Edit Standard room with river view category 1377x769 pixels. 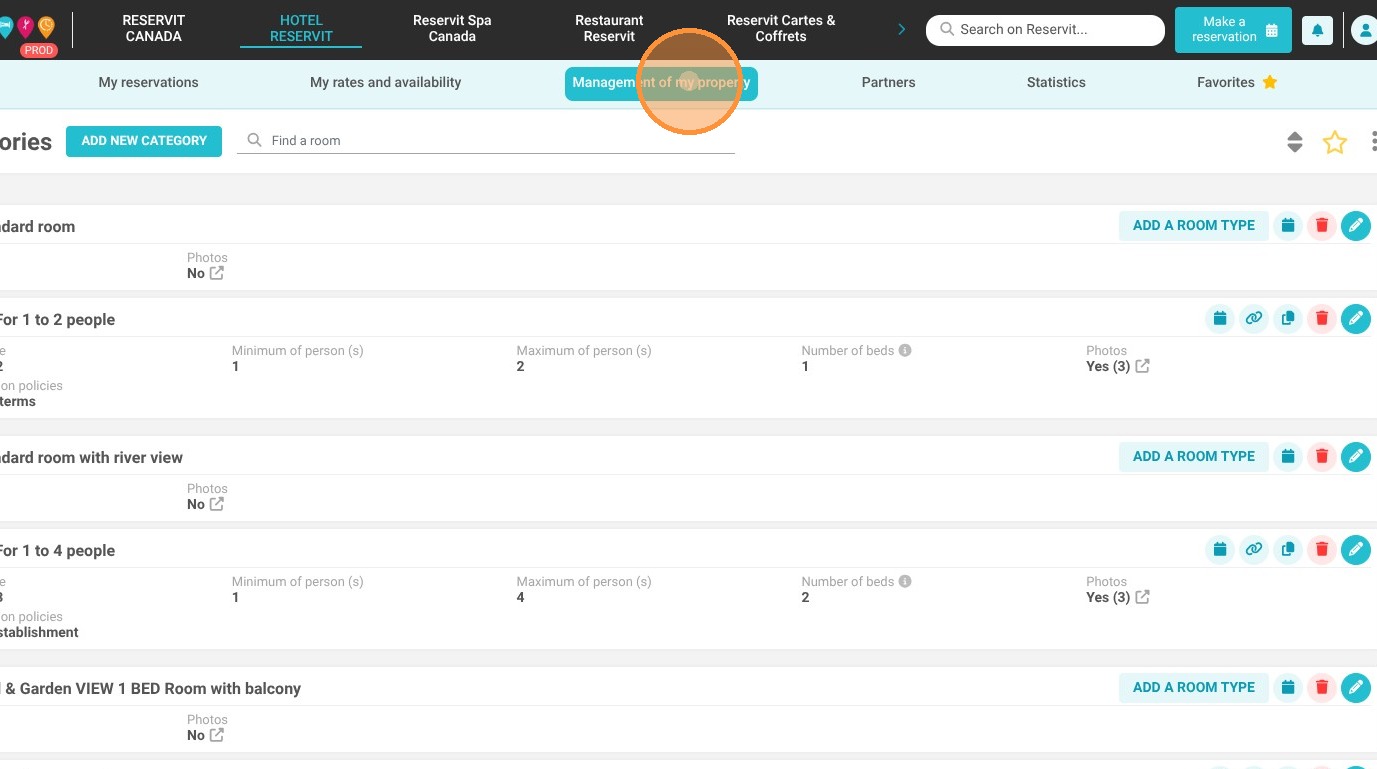pos(1356,457)
